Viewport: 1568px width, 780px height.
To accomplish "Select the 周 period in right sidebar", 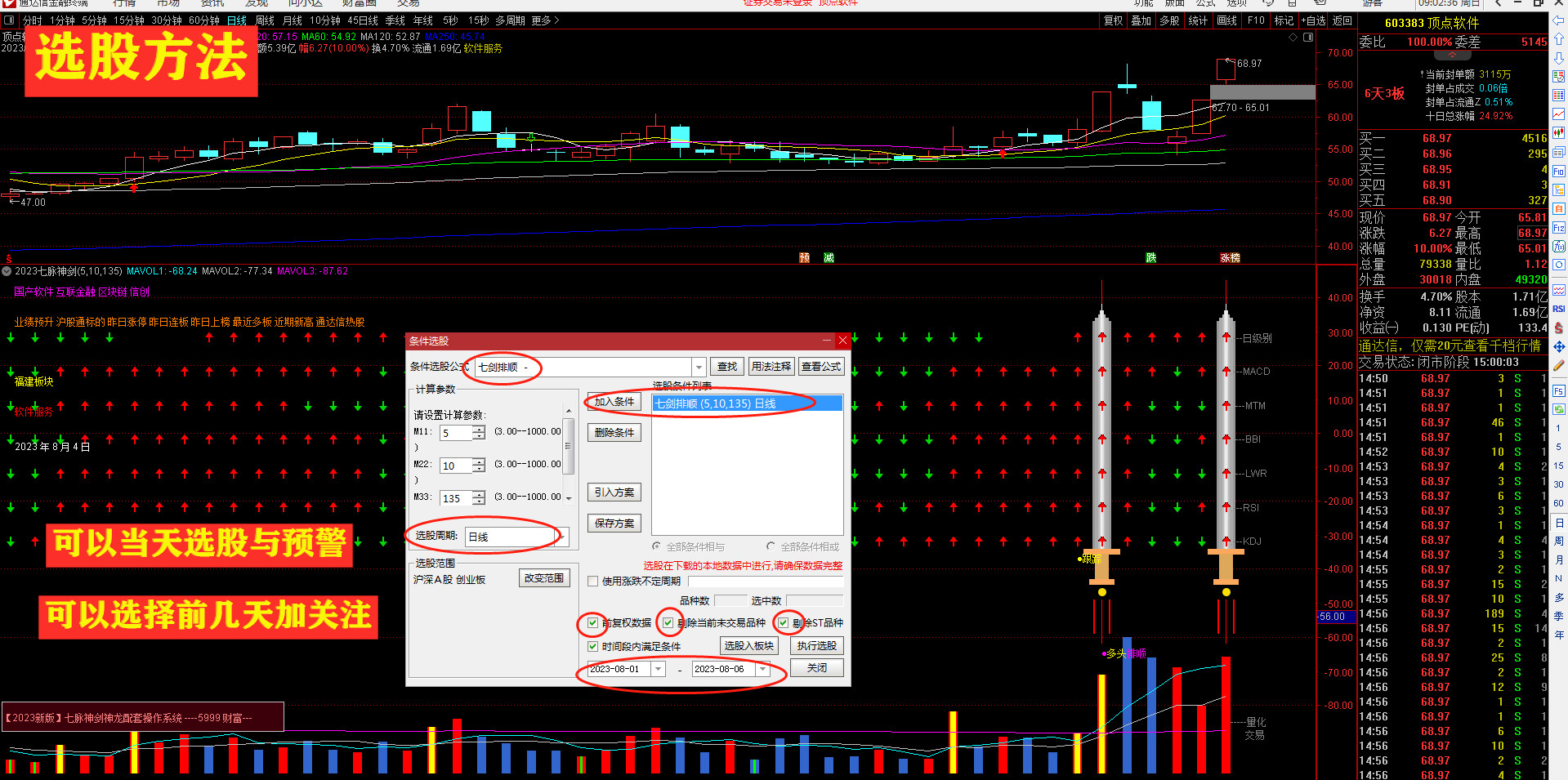I will point(1558,541).
